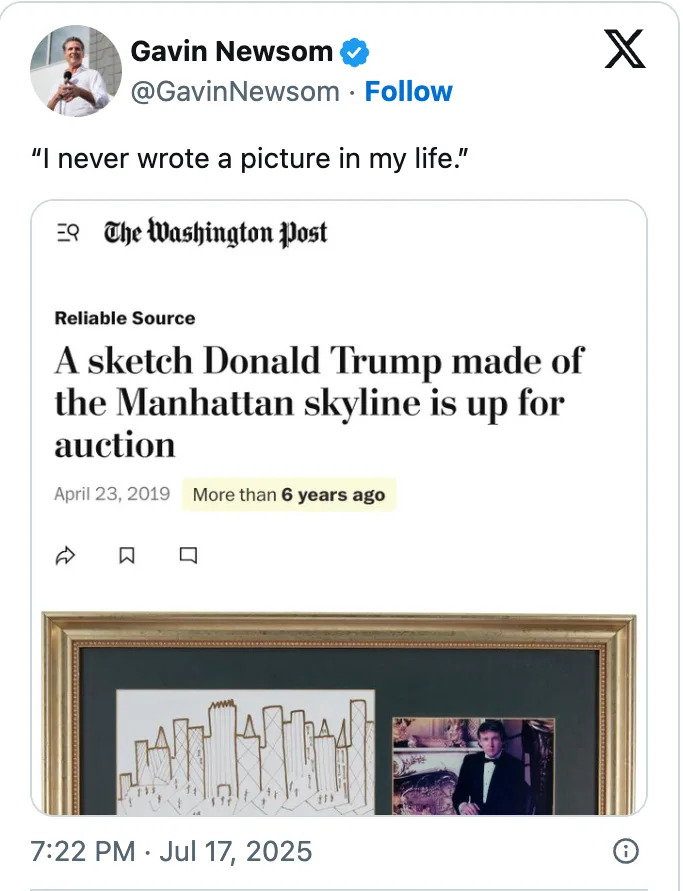This screenshot has width=683, height=891.
Task: Click the April 23, 2019 date
Action: click(112, 495)
